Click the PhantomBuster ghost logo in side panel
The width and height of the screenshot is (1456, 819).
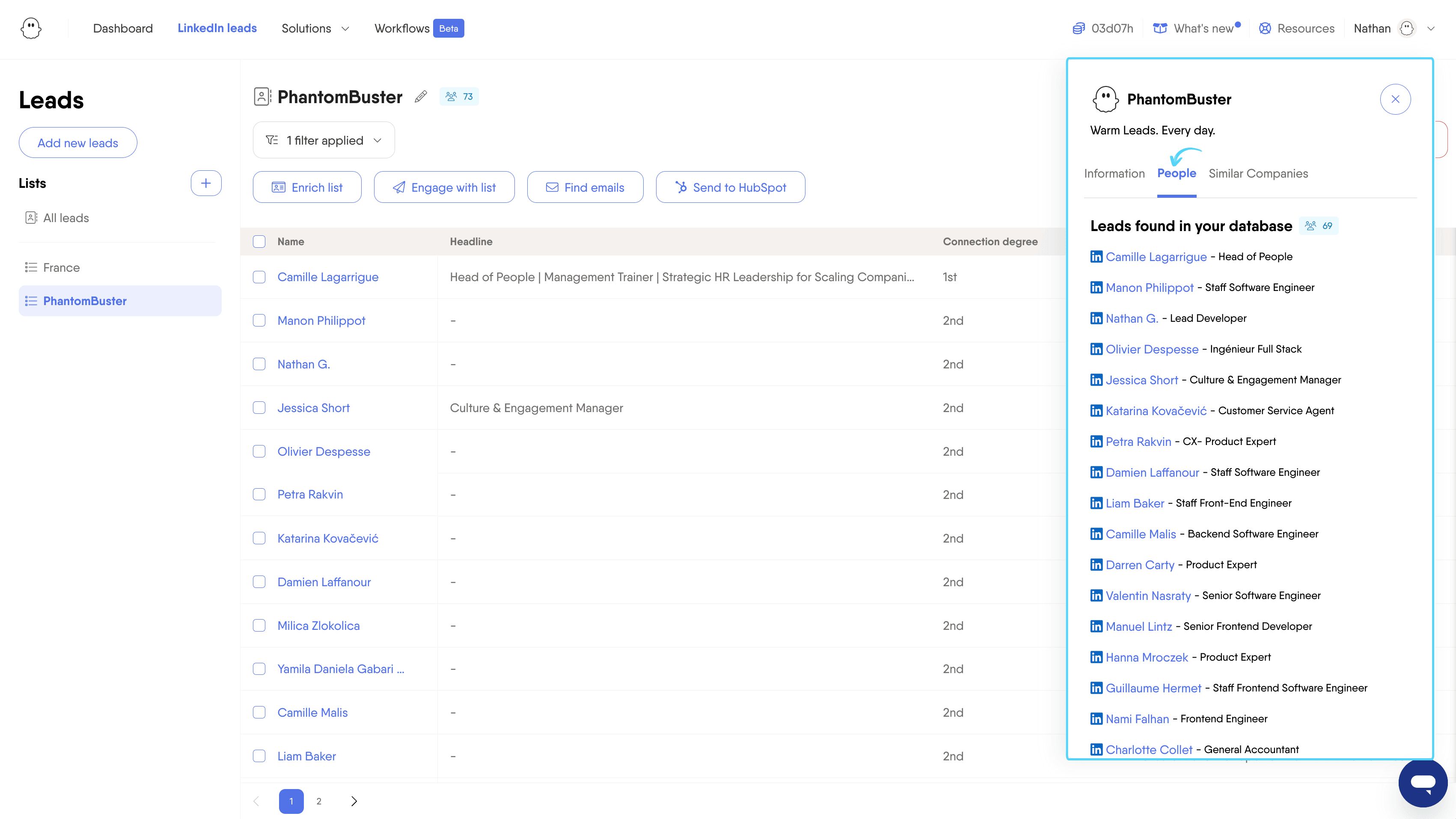pyautogui.click(x=1105, y=99)
